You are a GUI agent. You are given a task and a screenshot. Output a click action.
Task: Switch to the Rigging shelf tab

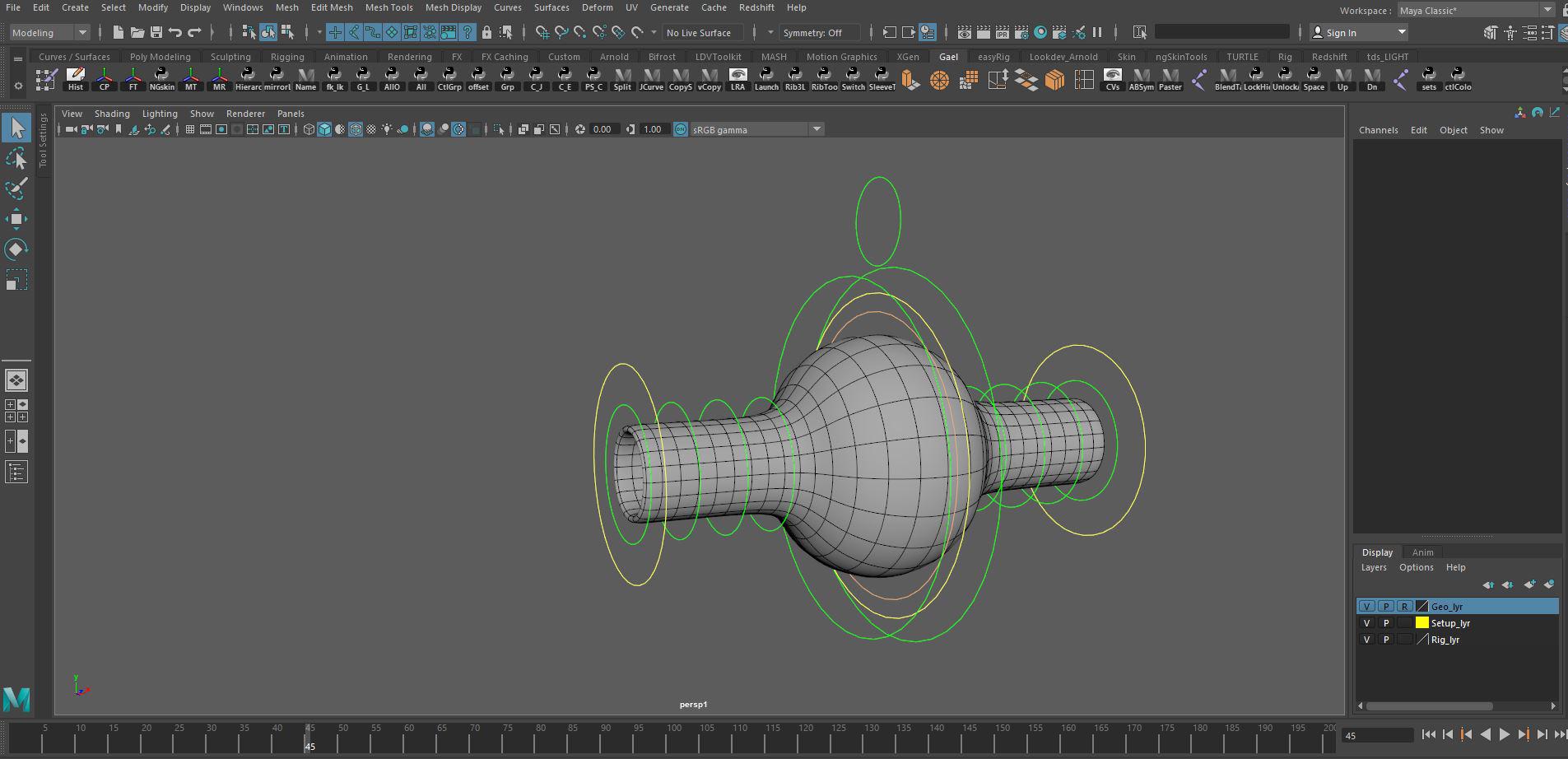click(x=287, y=57)
